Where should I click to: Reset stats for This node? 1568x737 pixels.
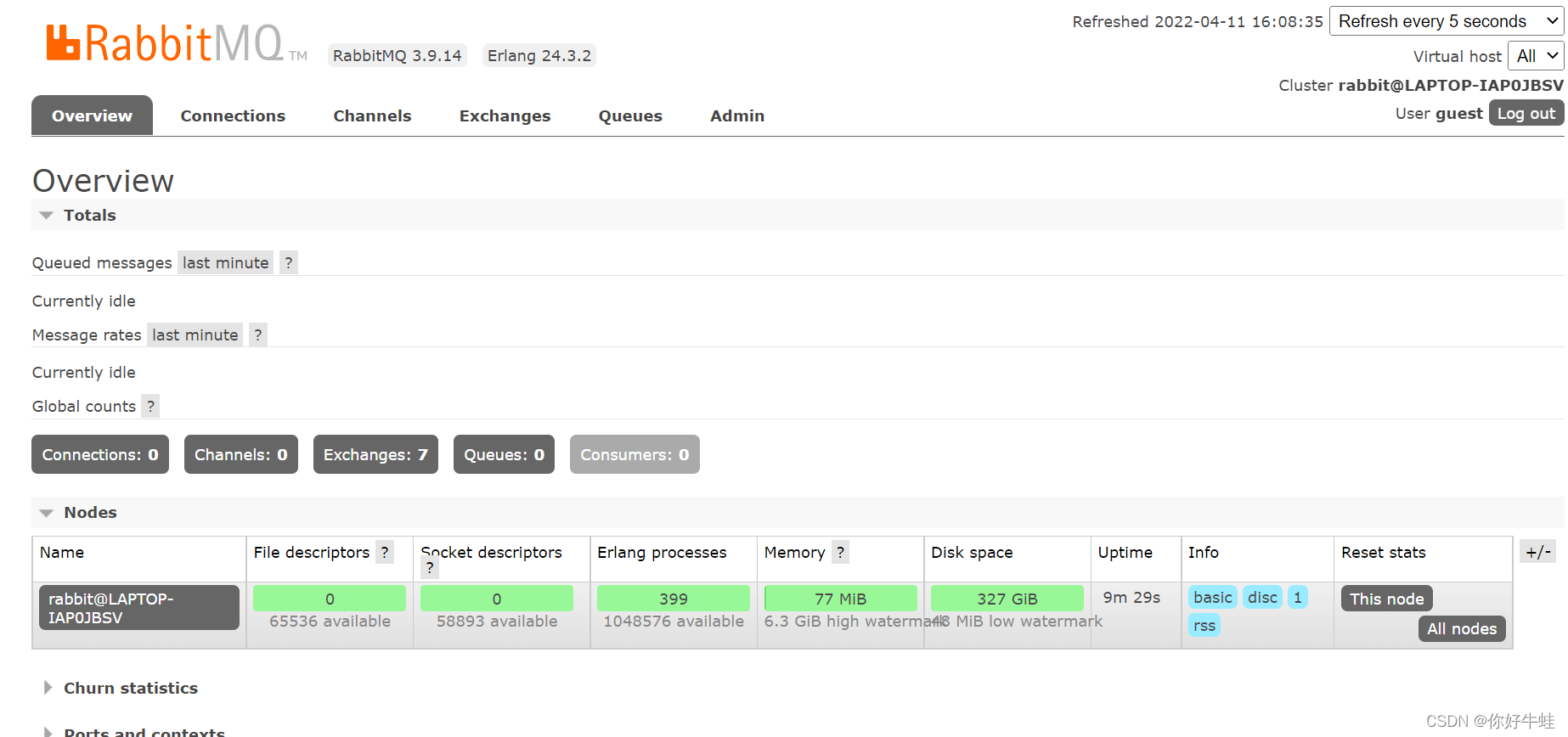click(1387, 599)
